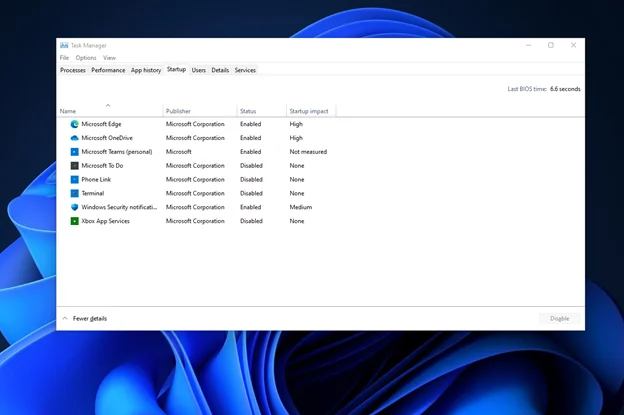Click the Microsoft To Do icon
The height and width of the screenshot is (415, 624).
coord(74,166)
